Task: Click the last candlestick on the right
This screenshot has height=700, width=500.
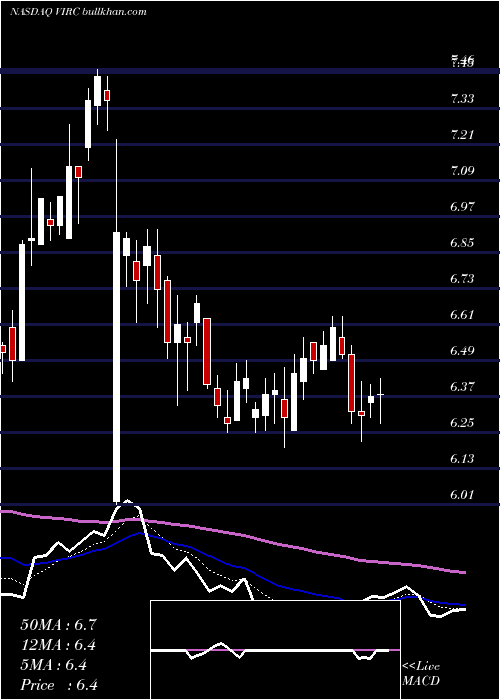Action: 381,395
